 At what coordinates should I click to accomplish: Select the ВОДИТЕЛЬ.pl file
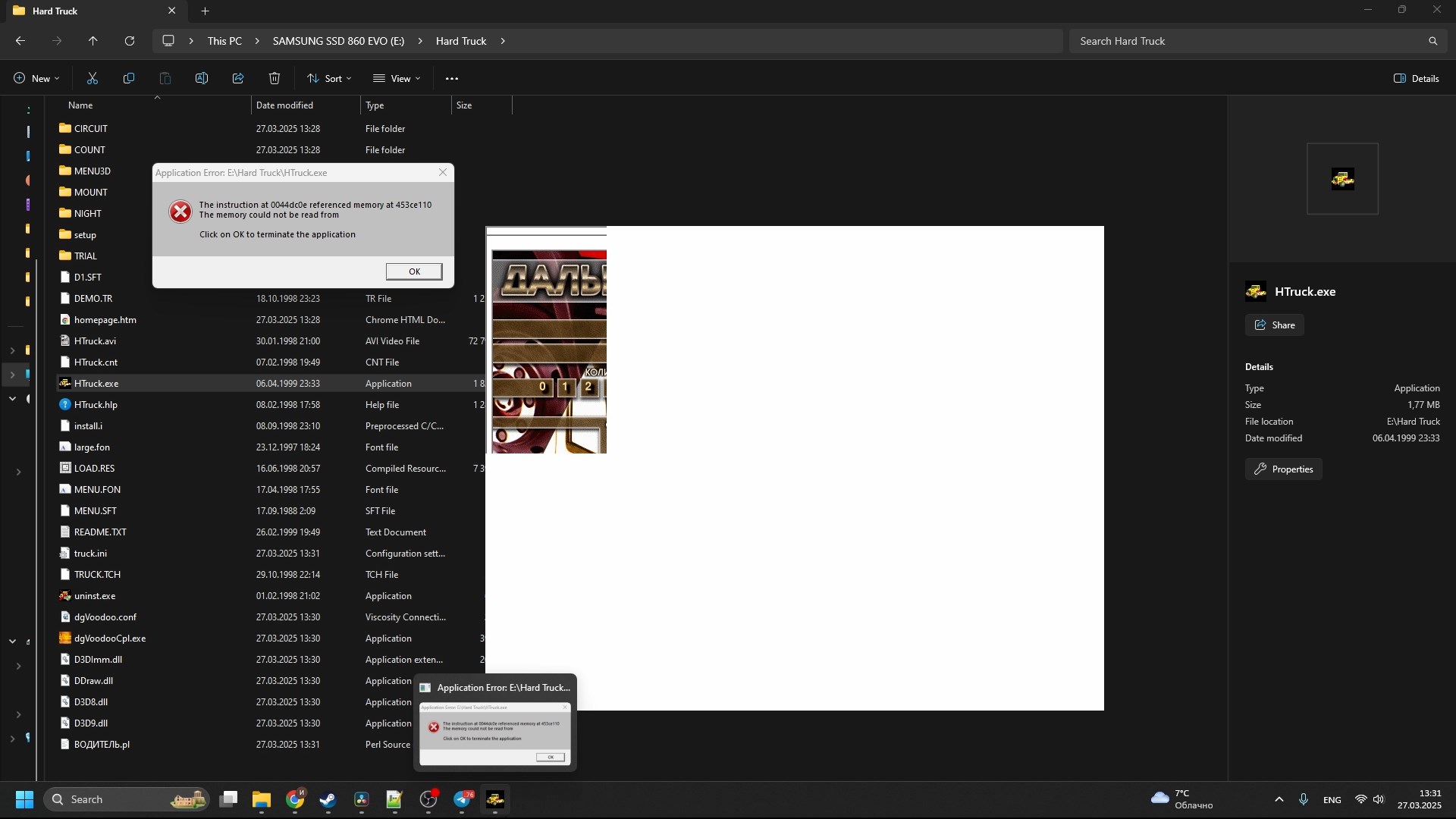[x=102, y=745]
